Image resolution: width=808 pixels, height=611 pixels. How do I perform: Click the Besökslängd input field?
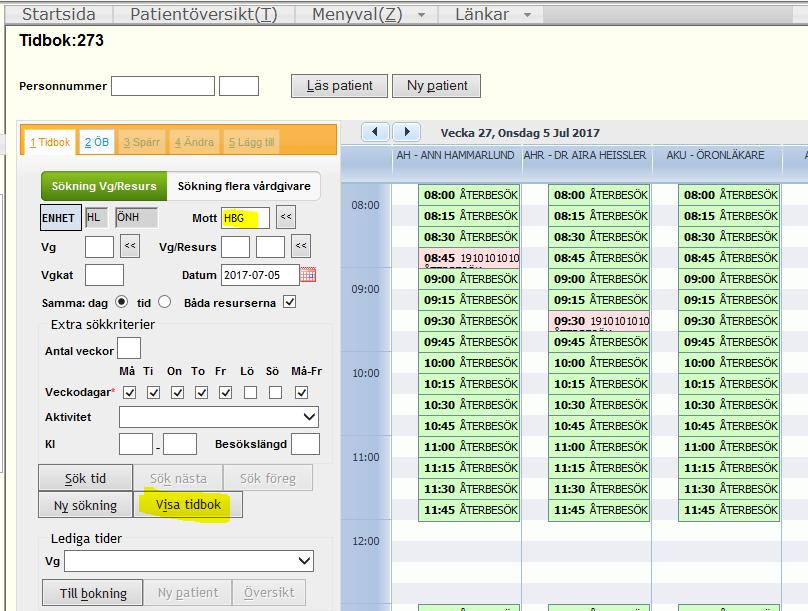(306, 444)
